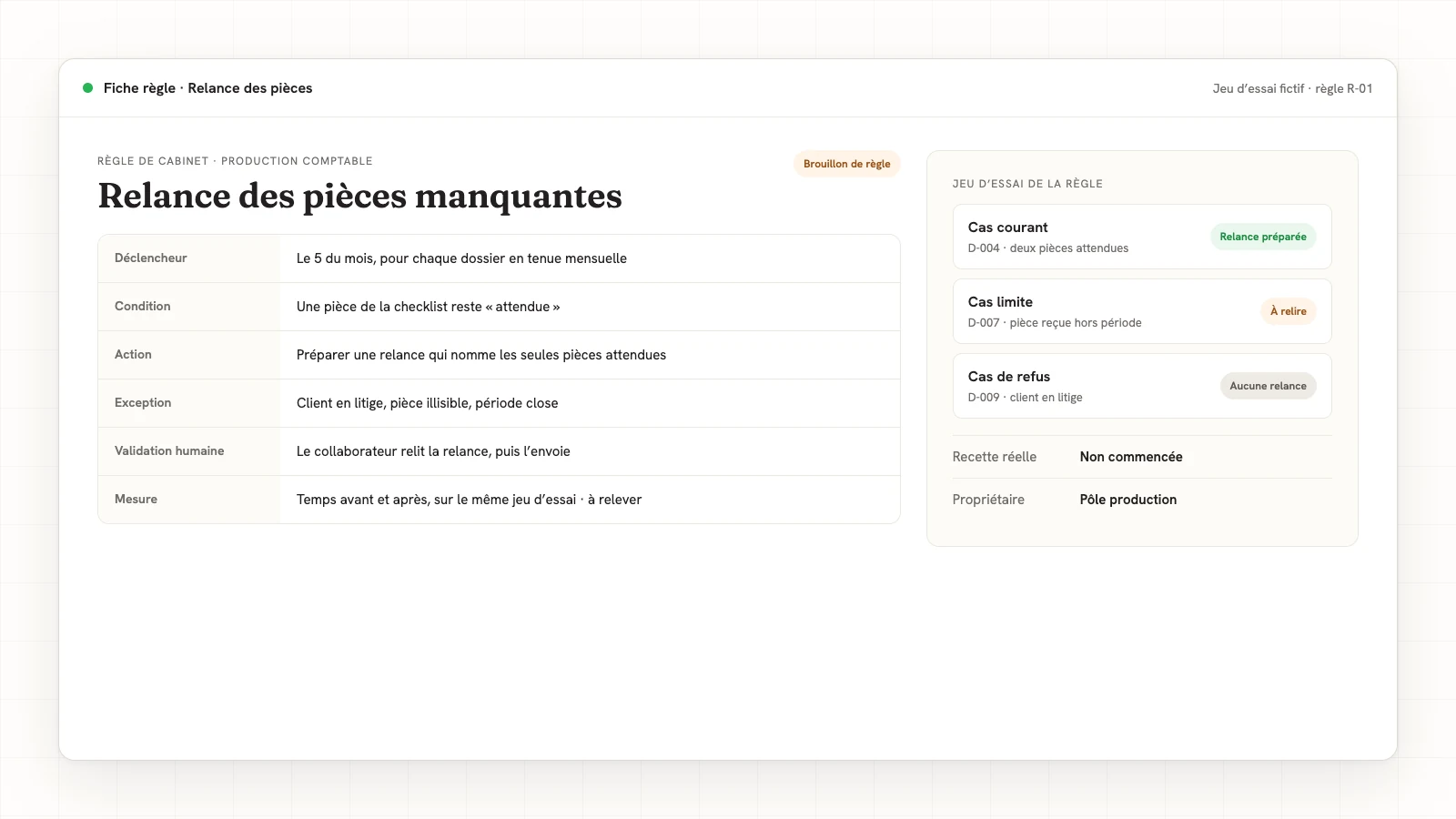The width and height of the screenshot is (1456, 819).
Task: Open the 'Cas de refus' test card
Action: coord(1142,386)
